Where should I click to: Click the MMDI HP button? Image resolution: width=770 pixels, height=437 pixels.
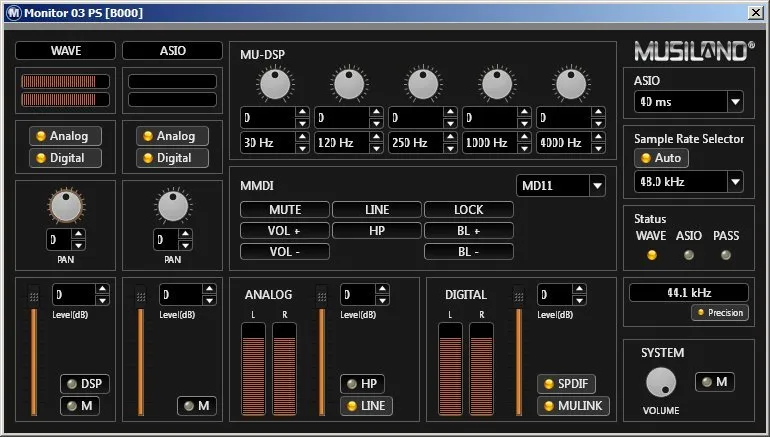[377, 231]
